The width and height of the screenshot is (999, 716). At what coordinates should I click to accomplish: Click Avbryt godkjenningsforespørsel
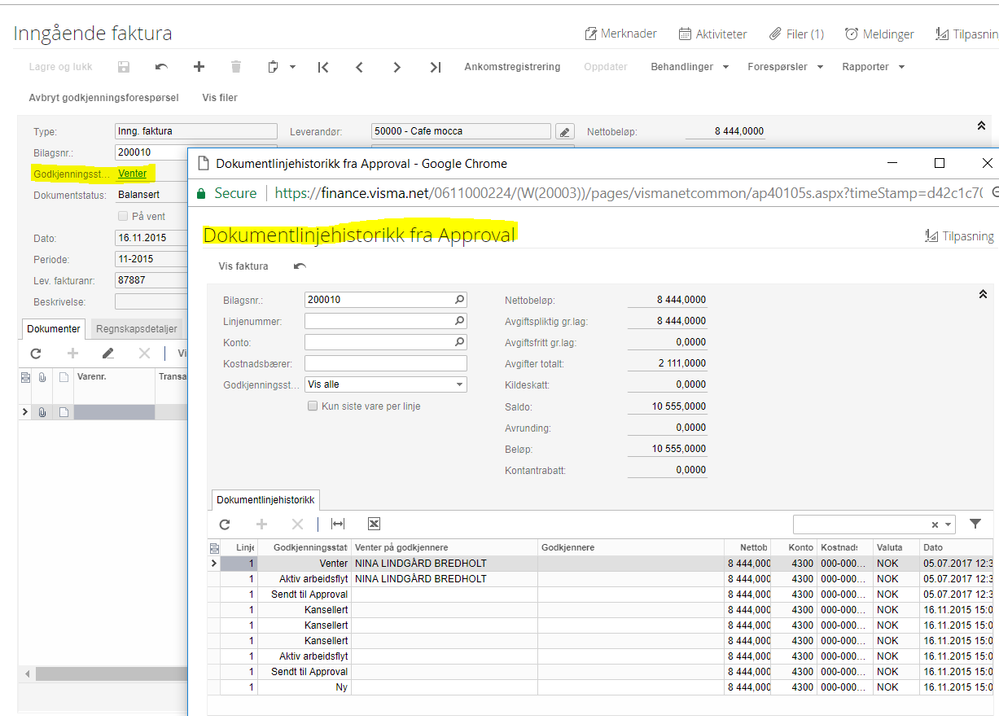tap(103, 97)
